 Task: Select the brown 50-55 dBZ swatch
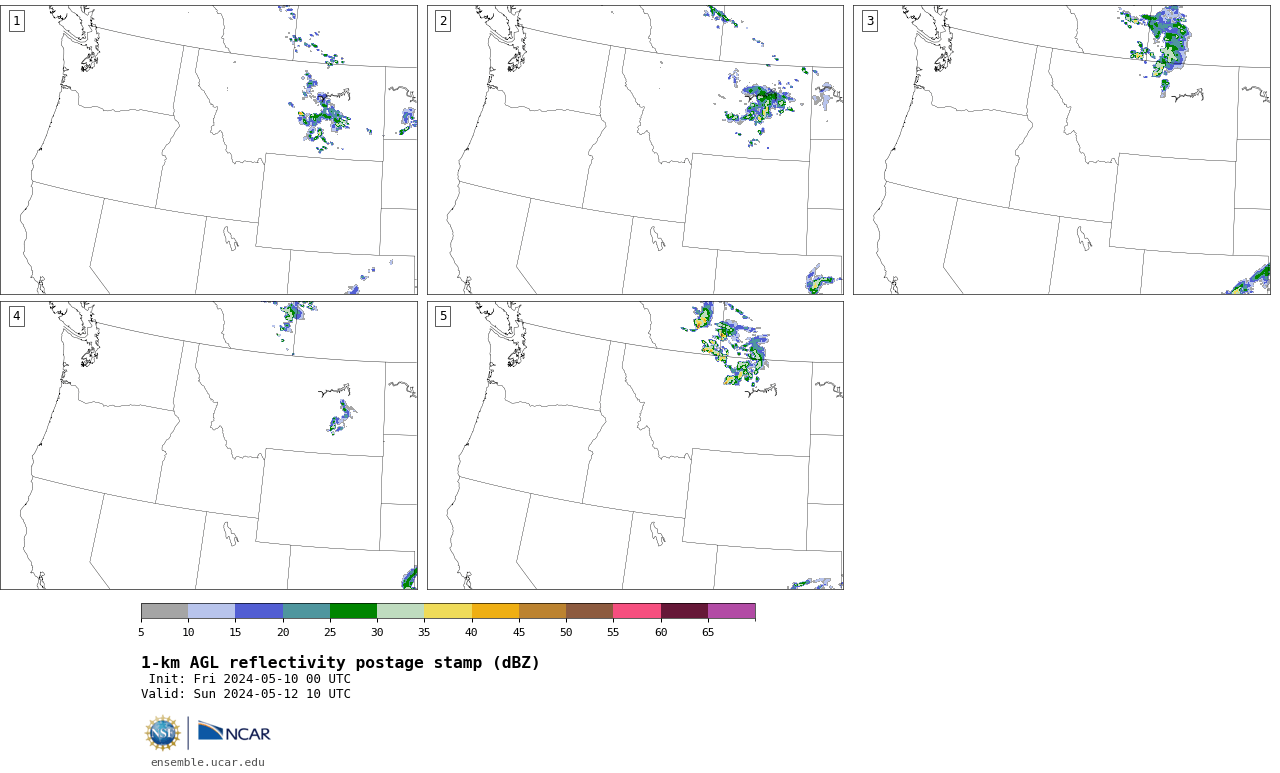click(590, 611)
